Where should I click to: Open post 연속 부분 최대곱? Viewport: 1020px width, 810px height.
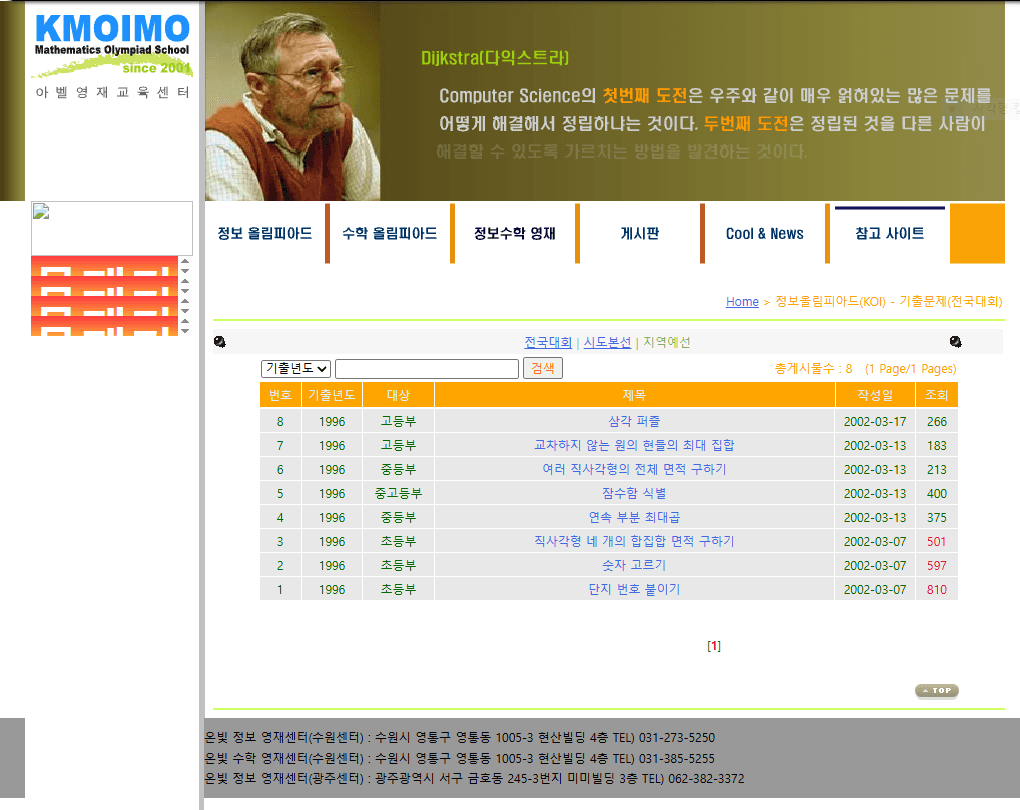tap(634, 517)
